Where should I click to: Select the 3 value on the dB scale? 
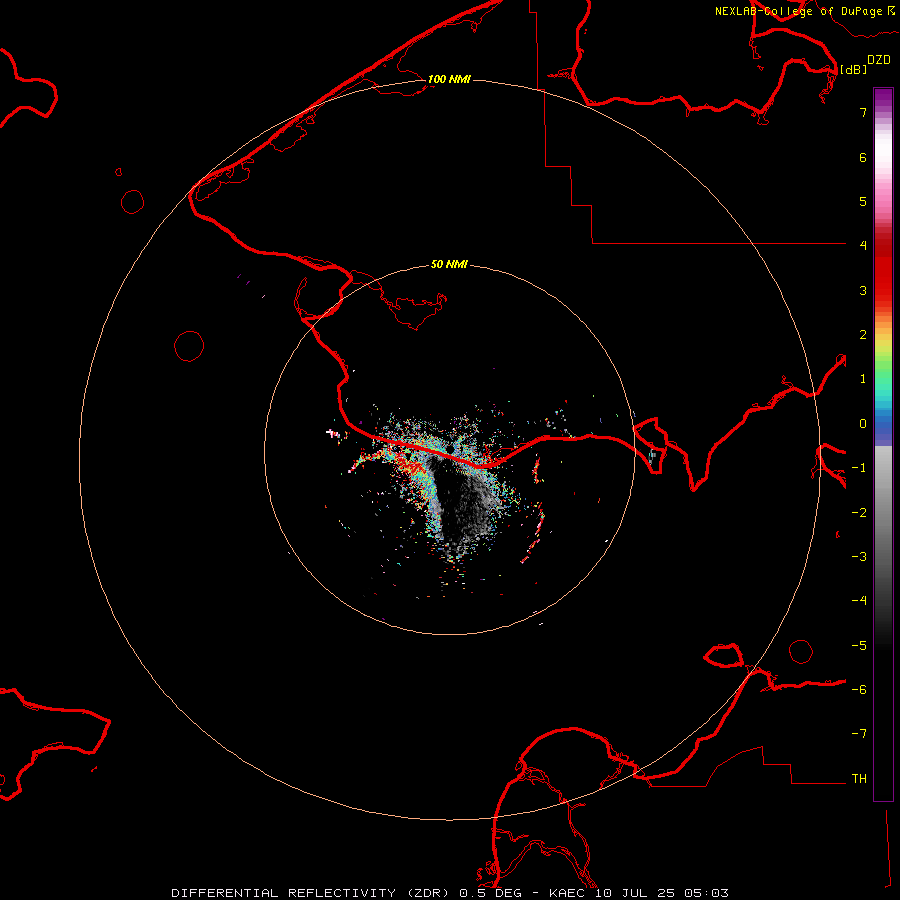click(863, 290)
